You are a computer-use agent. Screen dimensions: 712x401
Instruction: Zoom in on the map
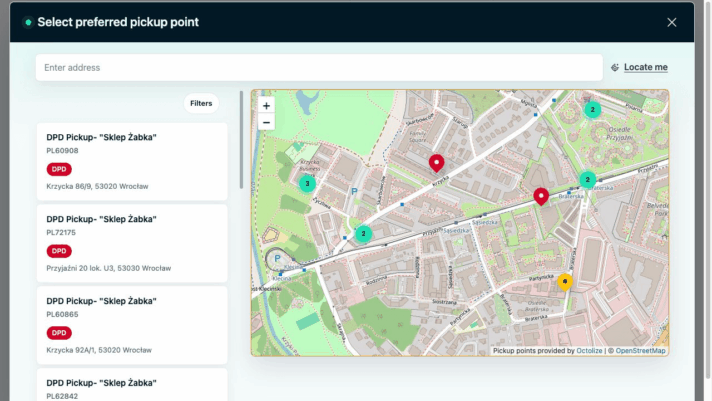pyautogui.click(x=266, y=106)
